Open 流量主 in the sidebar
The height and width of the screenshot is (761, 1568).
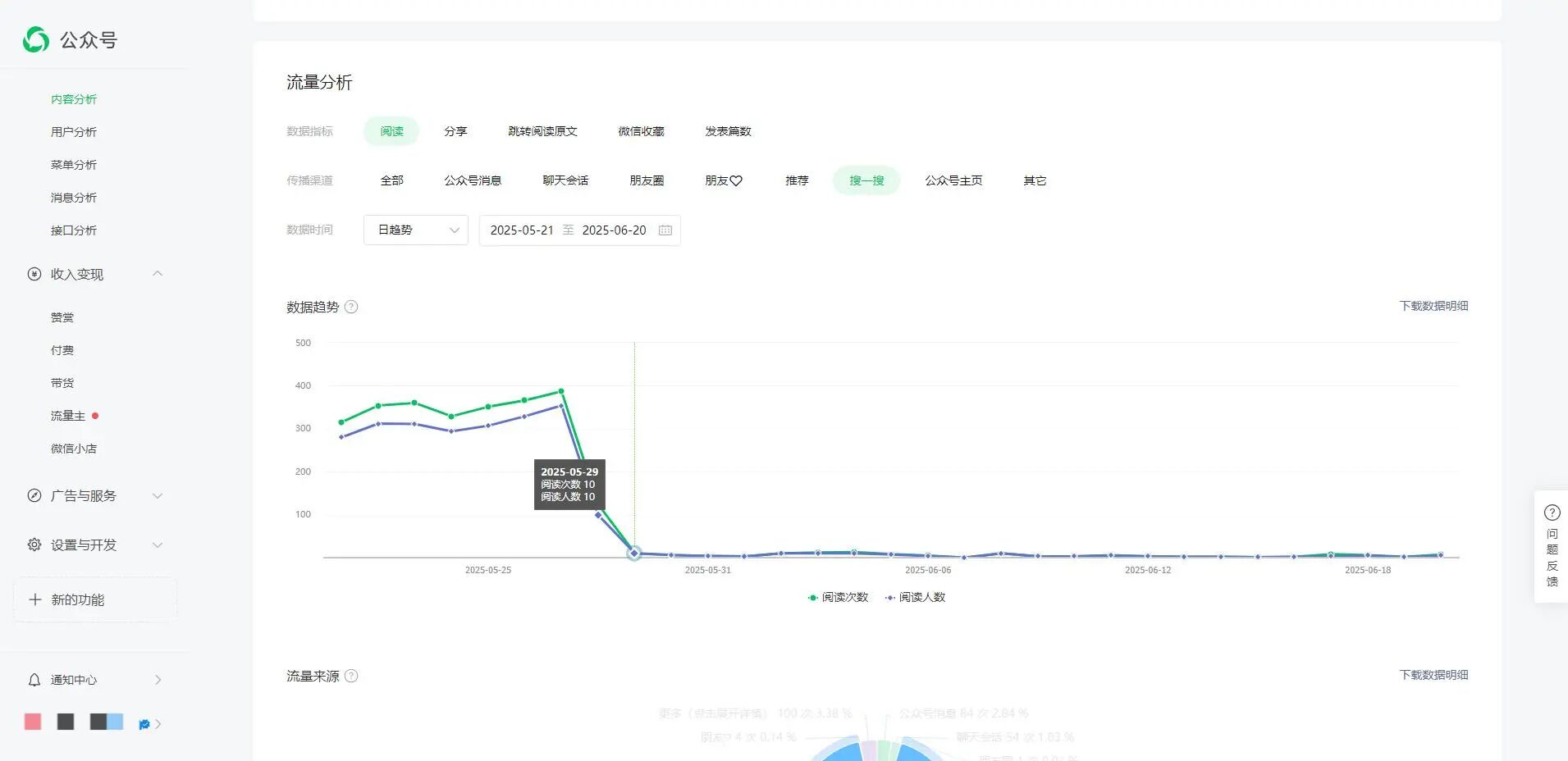pyautogui.click(x=68, y=416)
